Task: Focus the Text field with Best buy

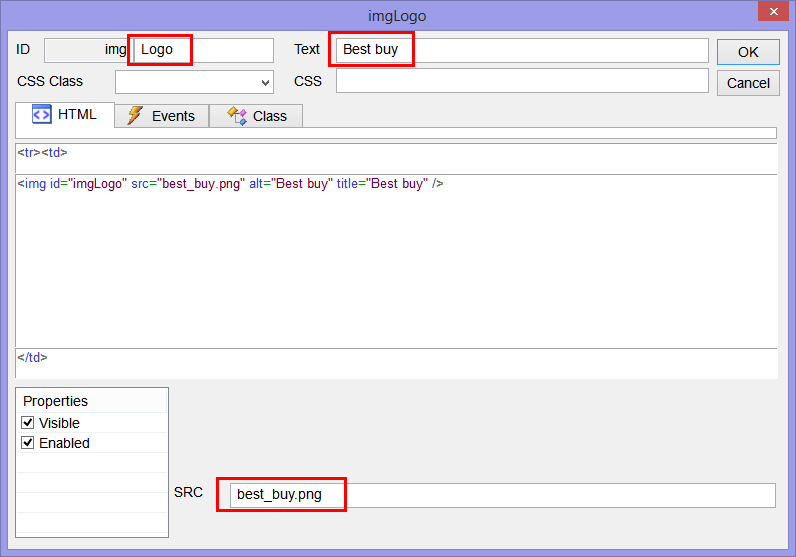Action: (522, 50)
